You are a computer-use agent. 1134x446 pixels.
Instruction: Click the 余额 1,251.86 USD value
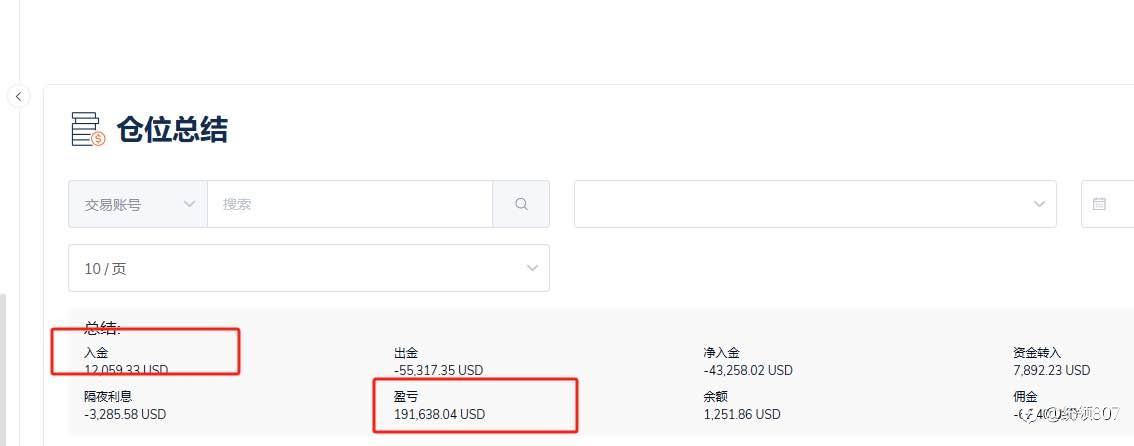tap(742, 414)
